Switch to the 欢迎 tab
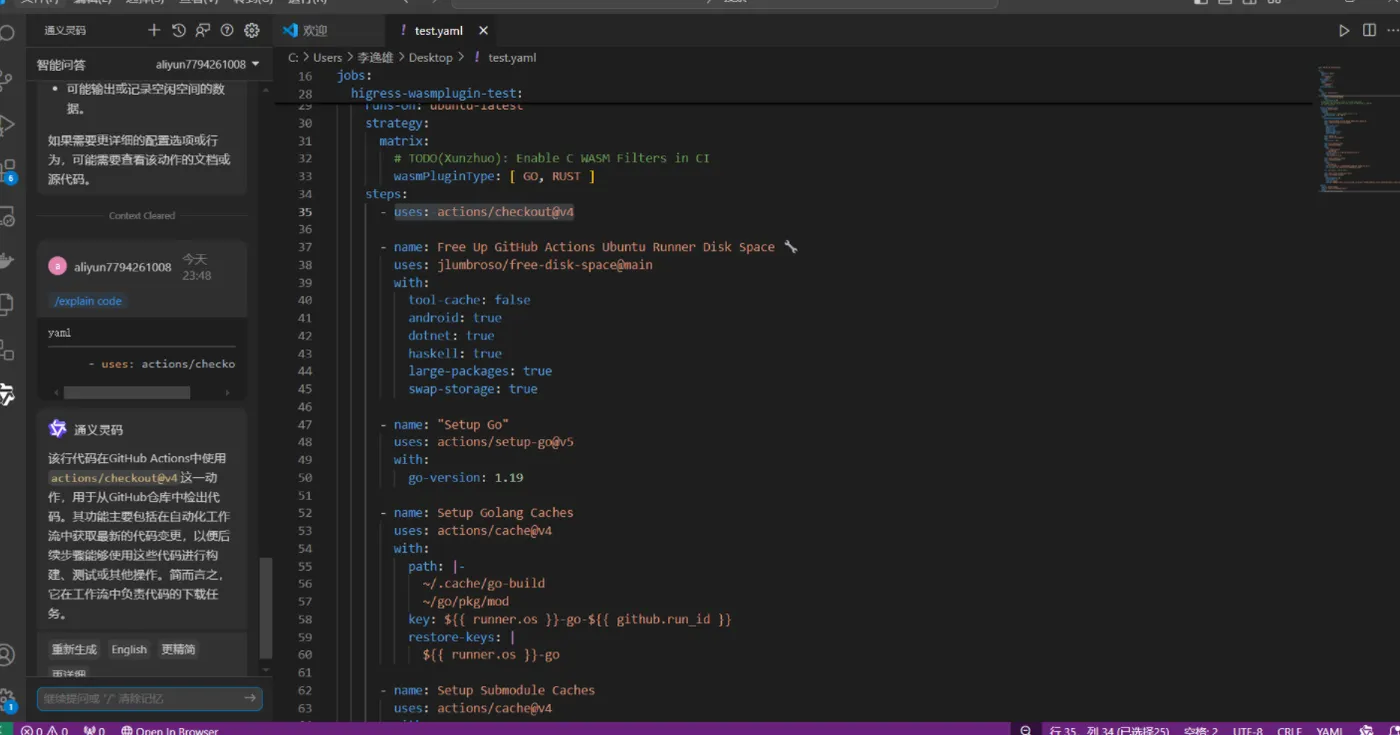 315,31
